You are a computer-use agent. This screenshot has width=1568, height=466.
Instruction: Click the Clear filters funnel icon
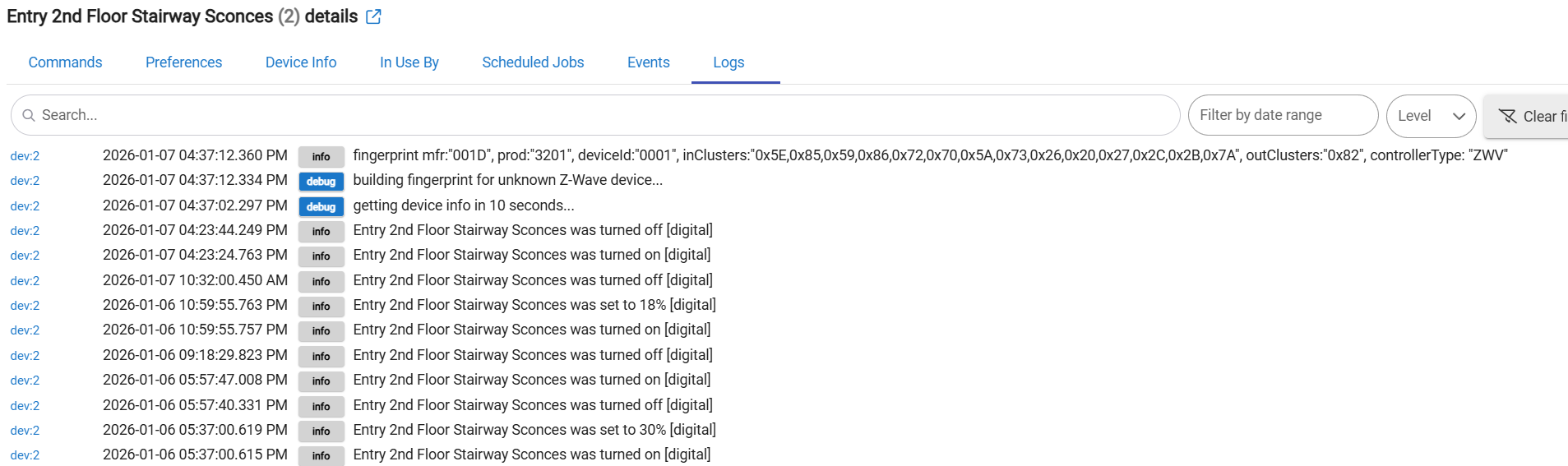1507,117
